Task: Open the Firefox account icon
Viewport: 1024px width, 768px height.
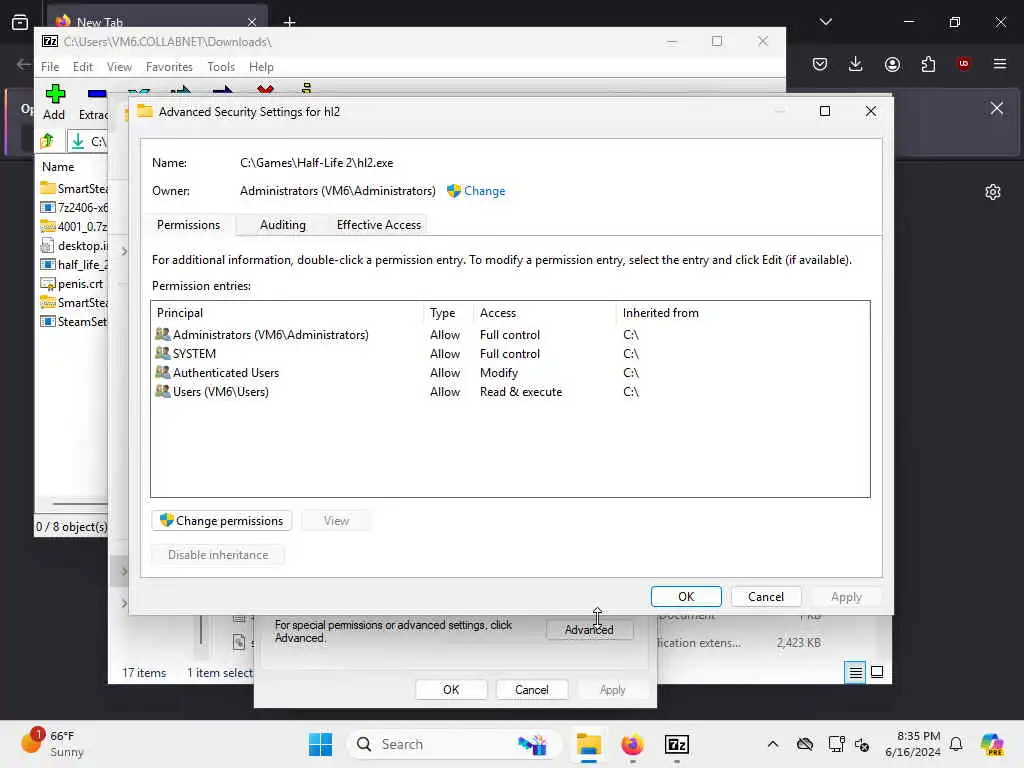Action: pos(892,64)
